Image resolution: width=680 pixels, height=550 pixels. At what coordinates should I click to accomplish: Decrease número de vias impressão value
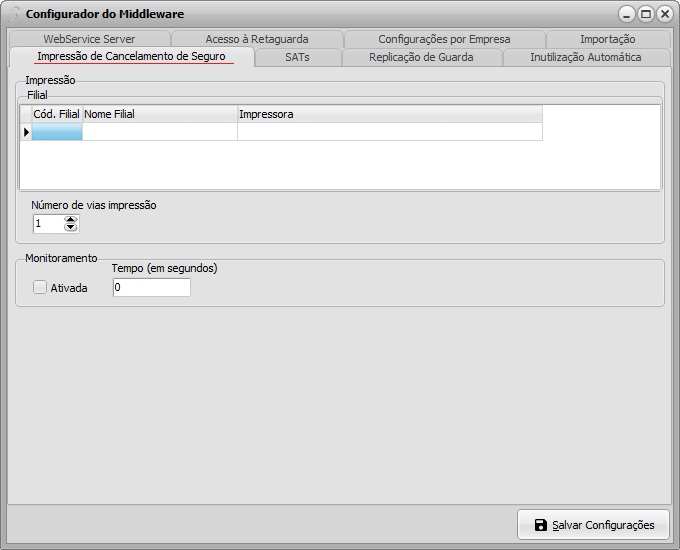[x=70, y=228]
